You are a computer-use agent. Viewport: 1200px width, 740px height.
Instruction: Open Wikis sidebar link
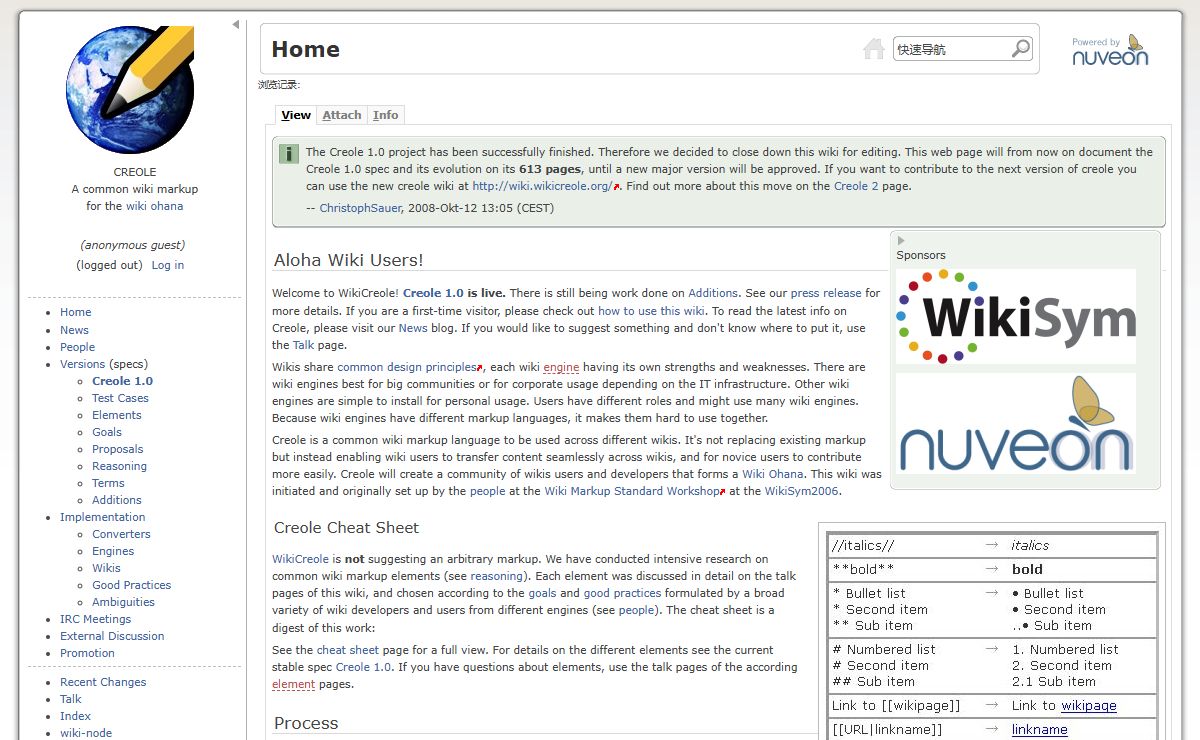[106, 568]
